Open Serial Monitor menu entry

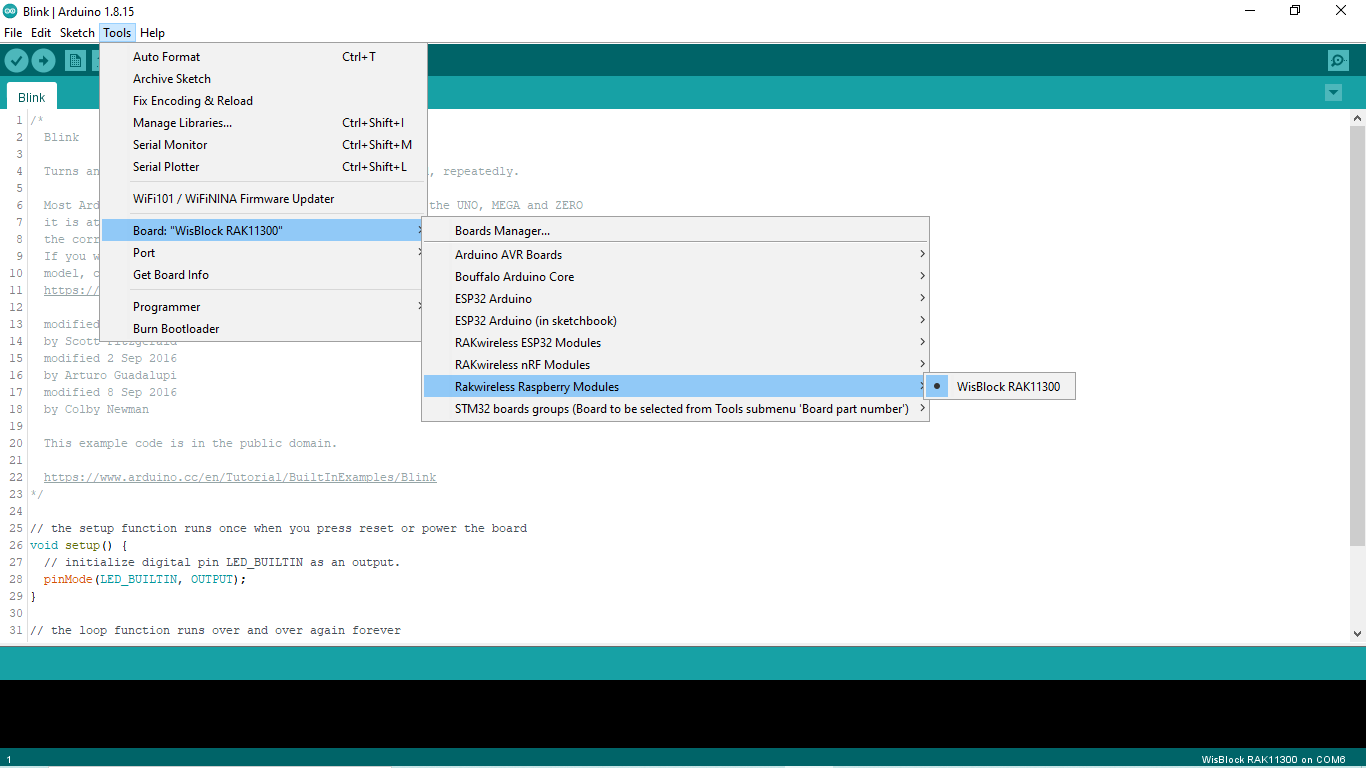[x=264, y=145]
